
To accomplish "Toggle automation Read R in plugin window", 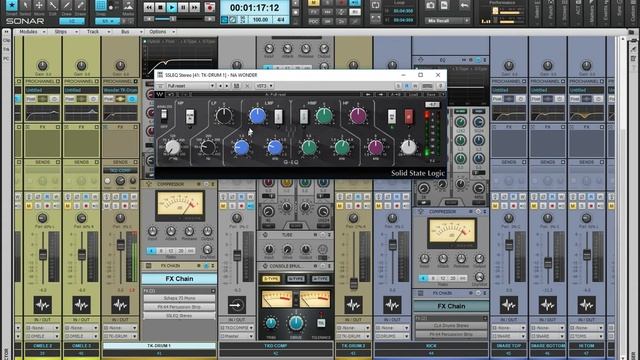I will (407, 86).
